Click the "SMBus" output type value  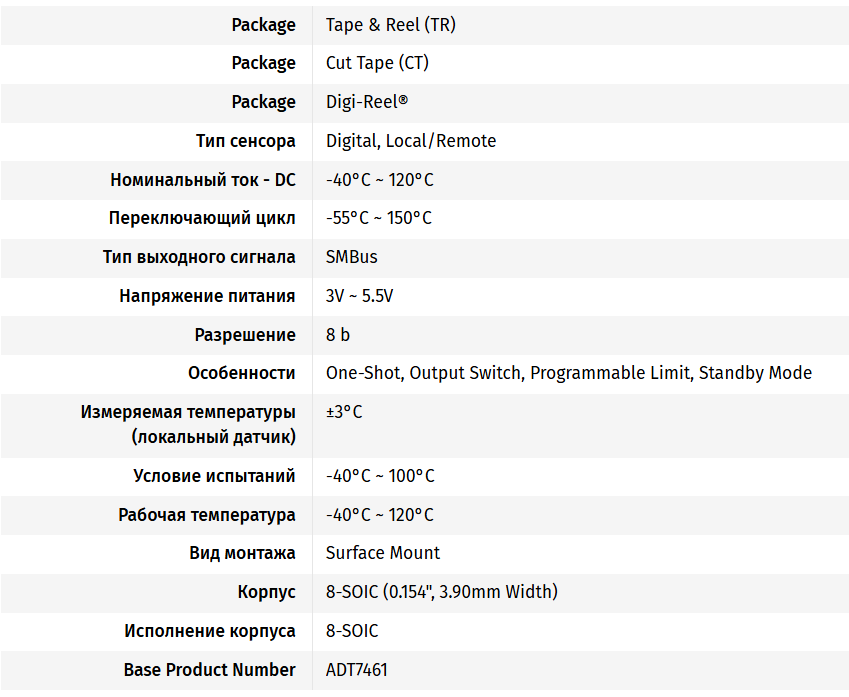click(x=352, y=257)
